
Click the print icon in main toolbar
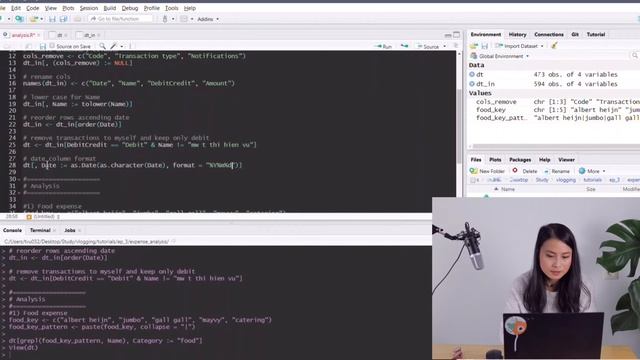(77, 19)
